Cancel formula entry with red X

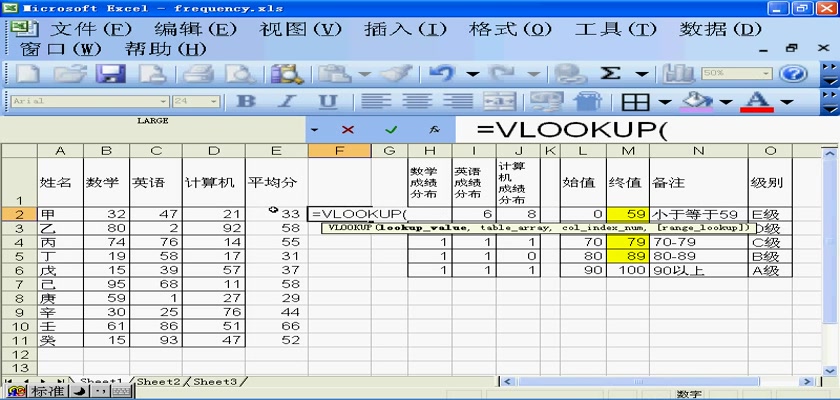pyautogui.click(x=348, y=130)
